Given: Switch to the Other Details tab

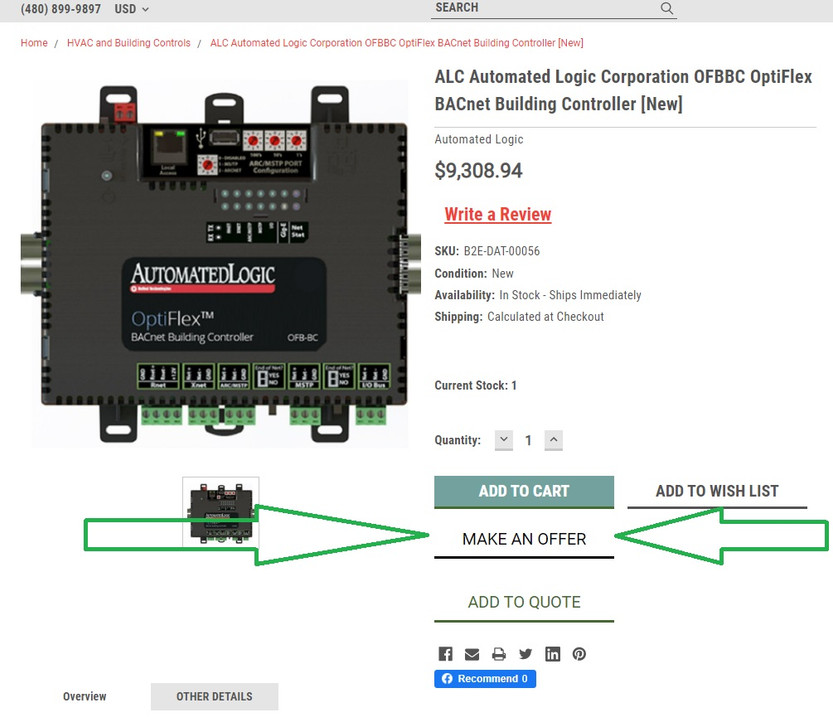Looking at the screenshot, I should [214, 697].
